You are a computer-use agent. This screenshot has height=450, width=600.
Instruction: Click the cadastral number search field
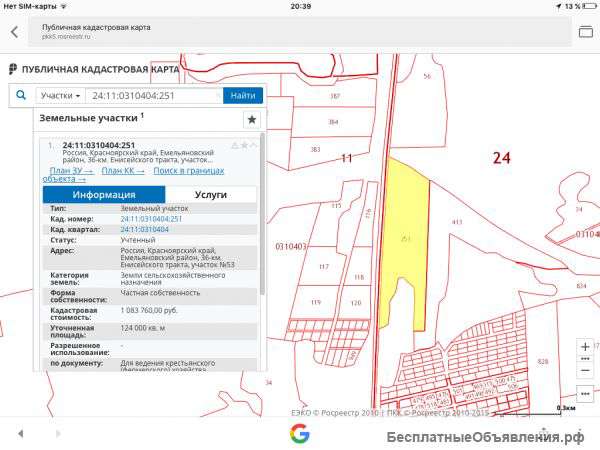152,95
